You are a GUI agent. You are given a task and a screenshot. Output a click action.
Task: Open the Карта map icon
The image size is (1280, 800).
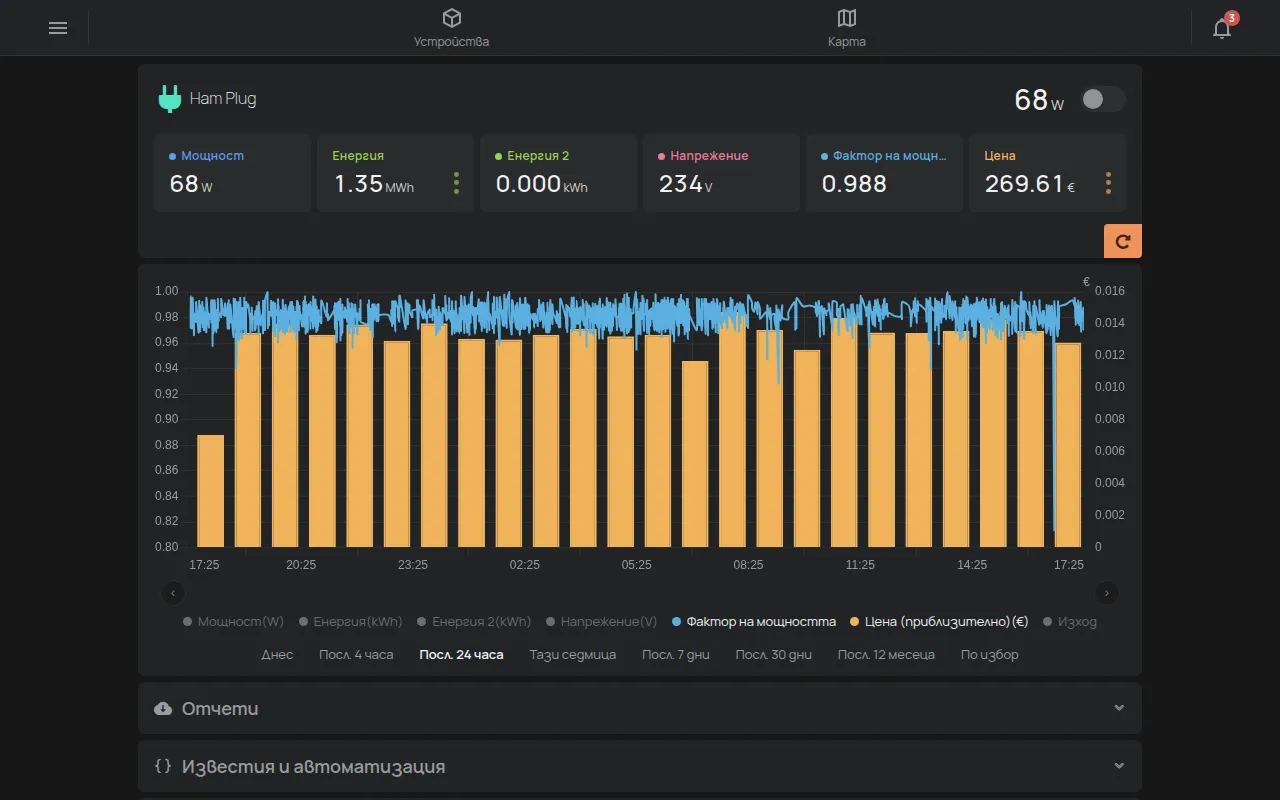[847, 18]
